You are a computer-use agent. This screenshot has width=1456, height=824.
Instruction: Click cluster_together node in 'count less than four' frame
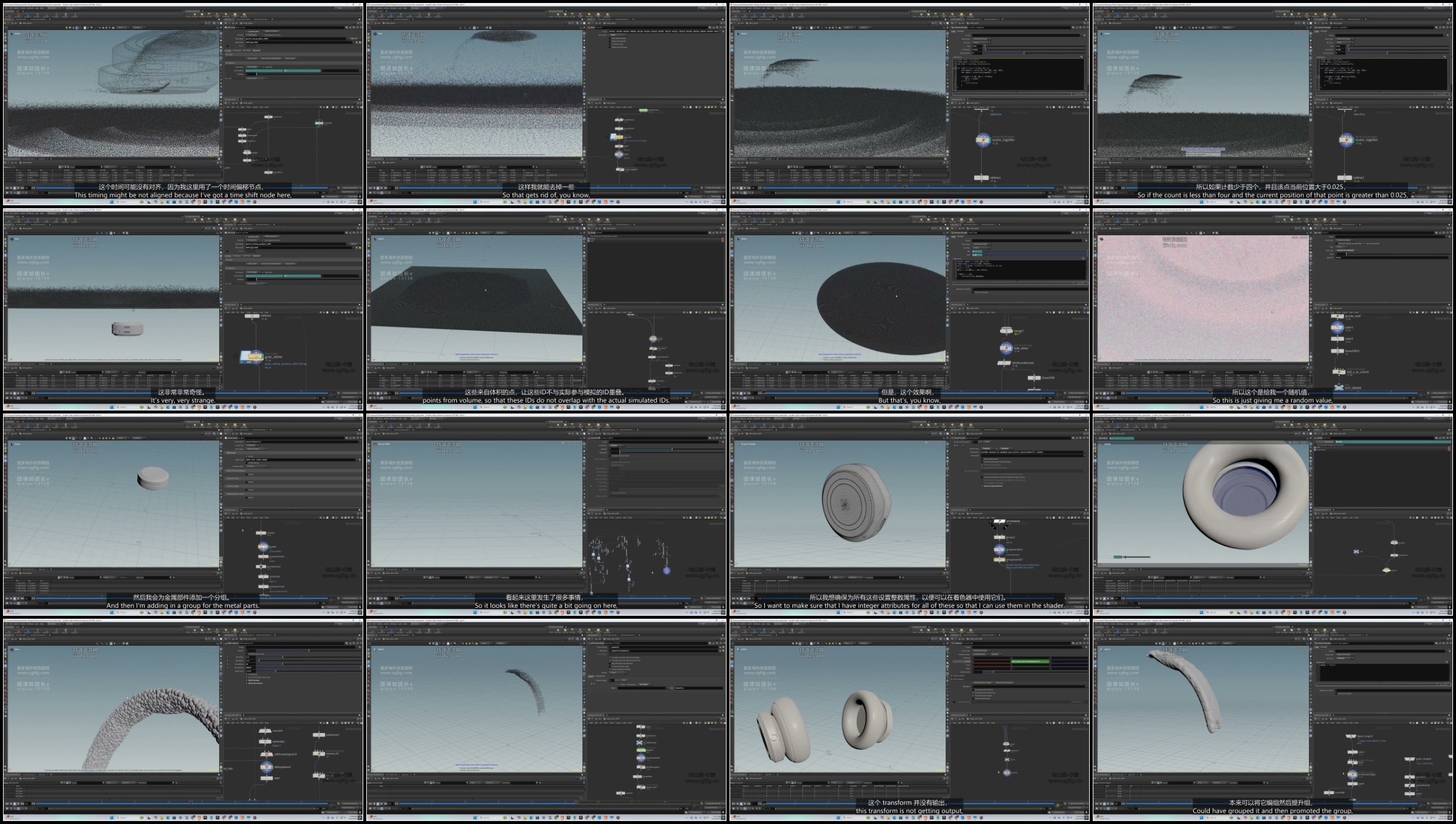click(x=1346, y=140)
